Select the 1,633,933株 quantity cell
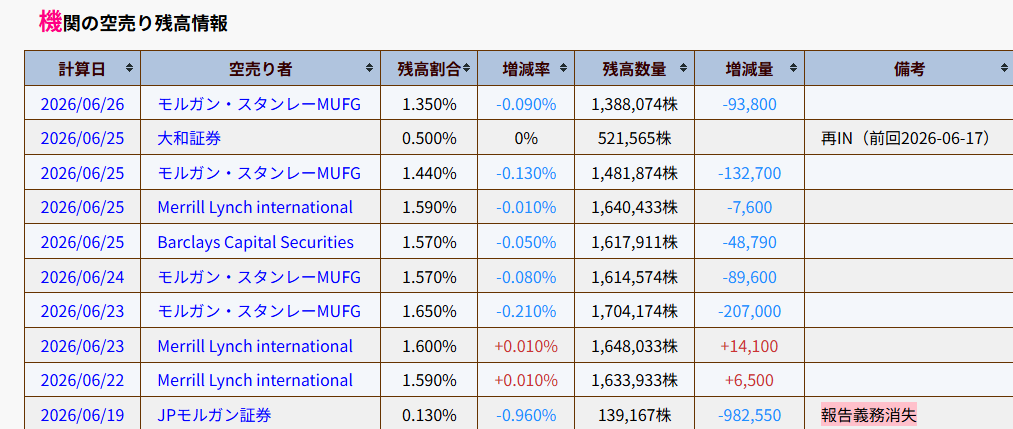 pyautogui.click(x=634, y=381)
